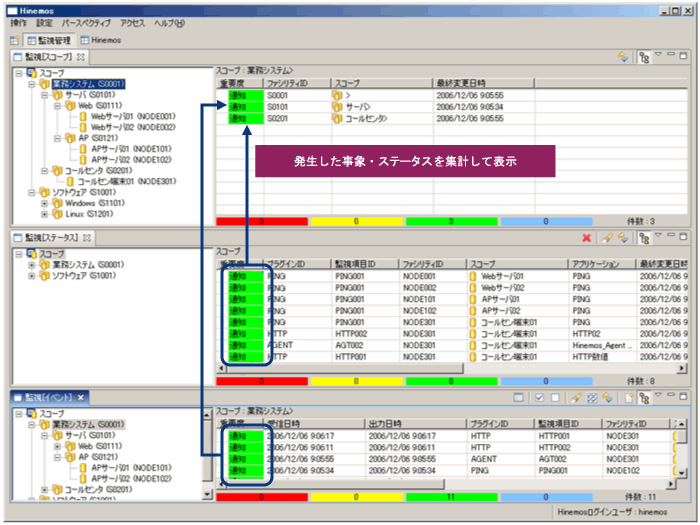Expand コールセンタ (S0201) in the 監視[イベント] tree

pyautogui.click(x=44, y=489)
